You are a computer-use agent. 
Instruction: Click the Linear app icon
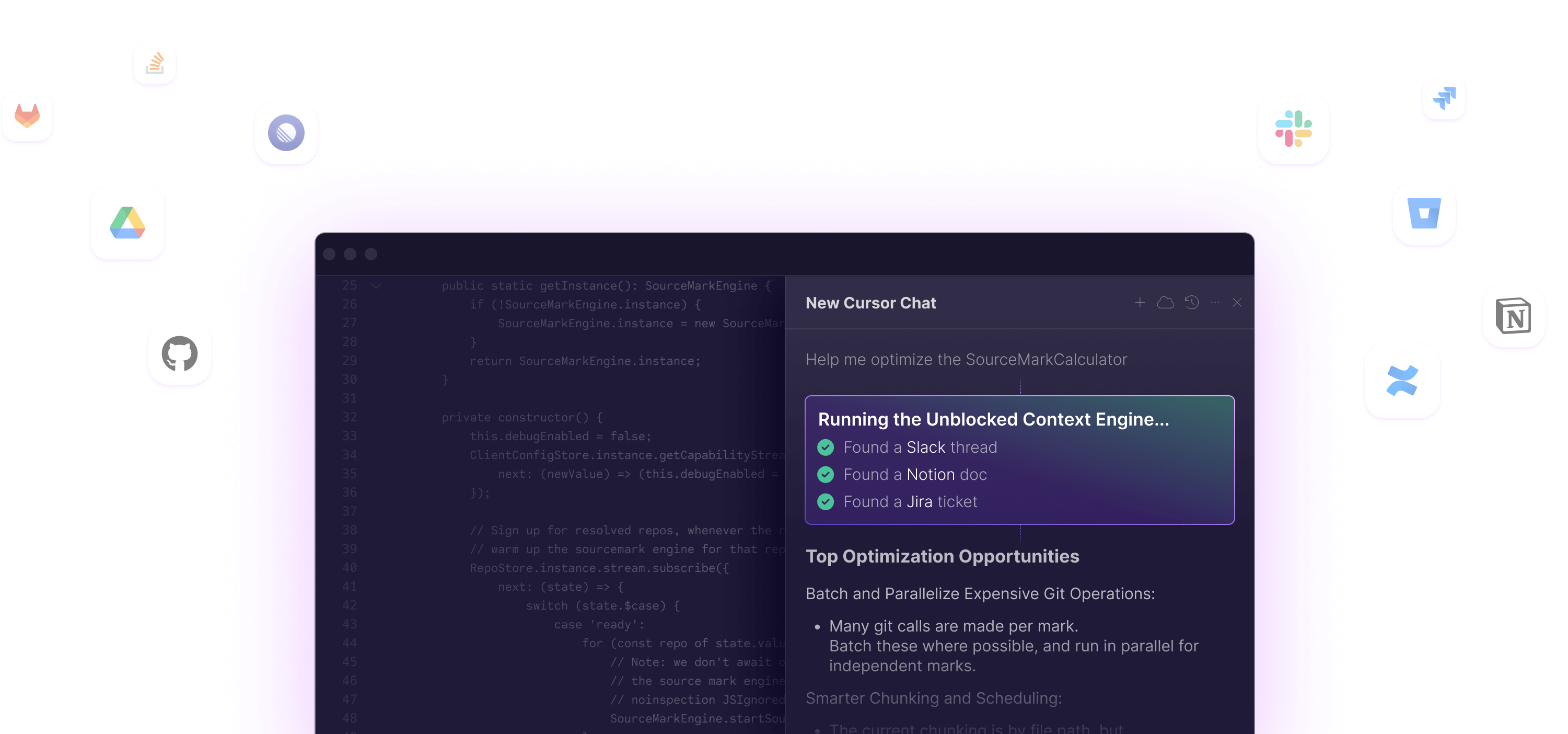[286, 133]
